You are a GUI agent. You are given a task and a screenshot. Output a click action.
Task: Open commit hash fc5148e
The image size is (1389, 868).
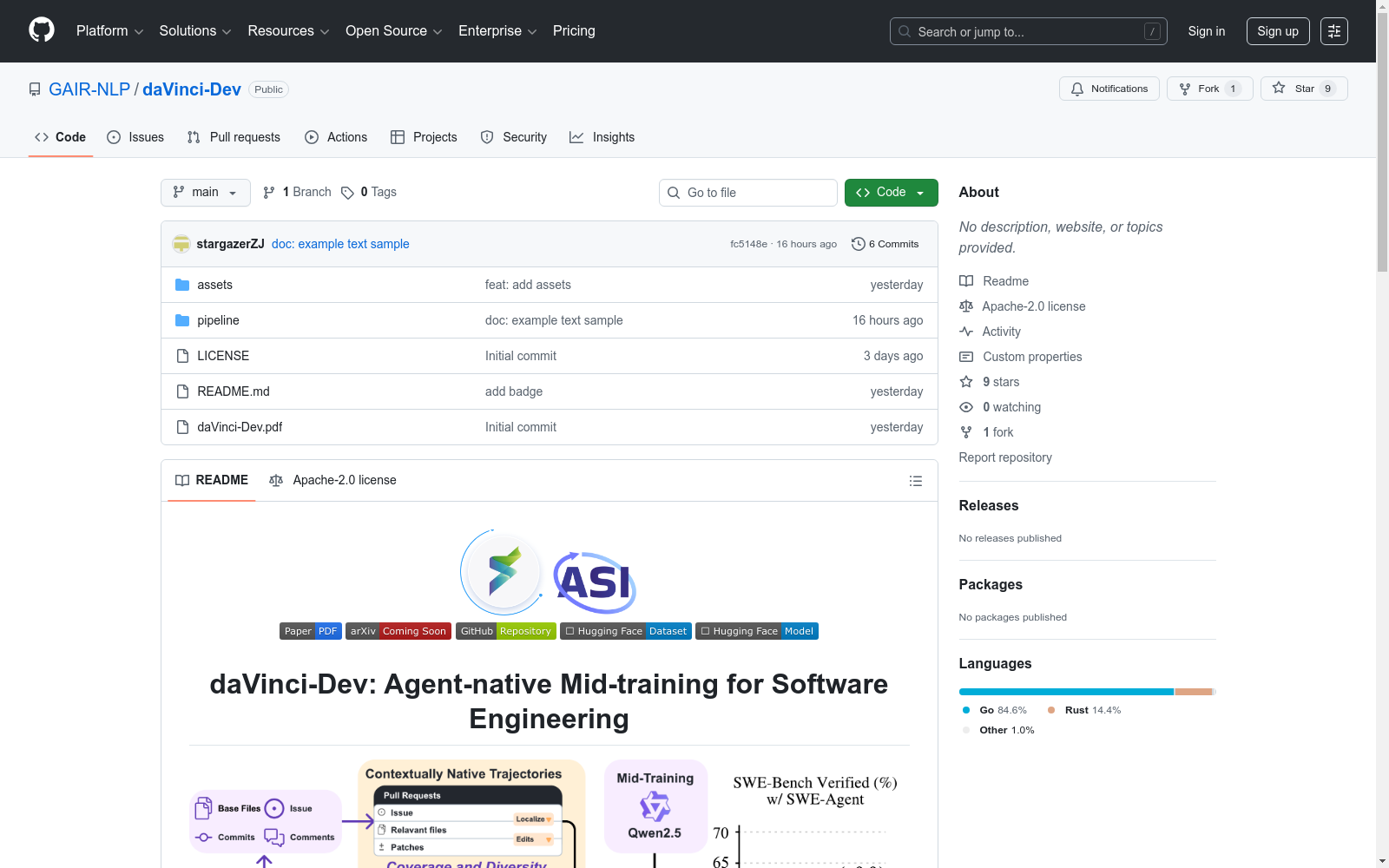click(x=748, y=244)
